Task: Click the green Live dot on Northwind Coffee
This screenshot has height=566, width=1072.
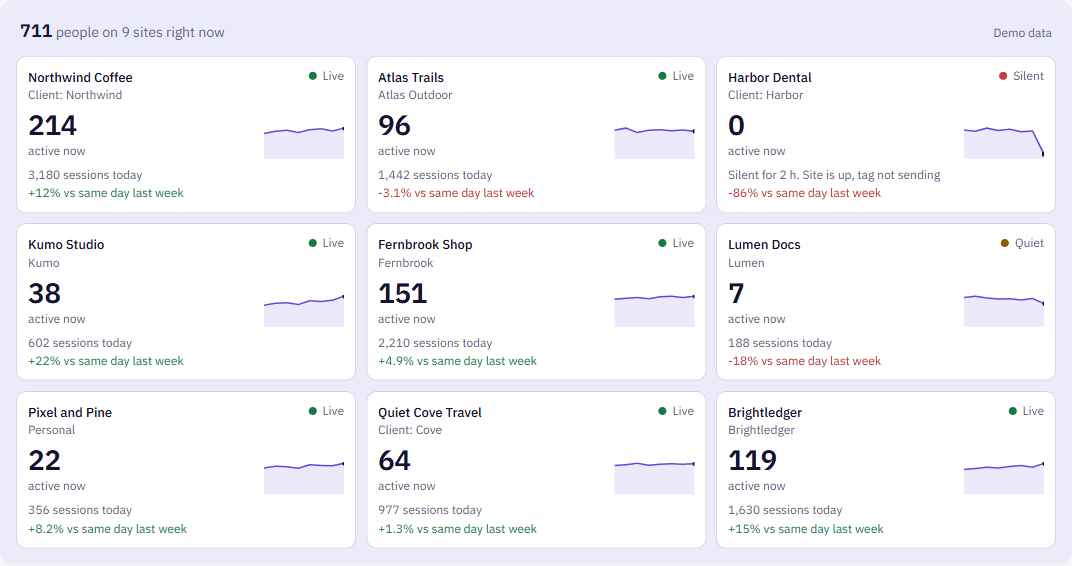Action: (x=312, y=76)
